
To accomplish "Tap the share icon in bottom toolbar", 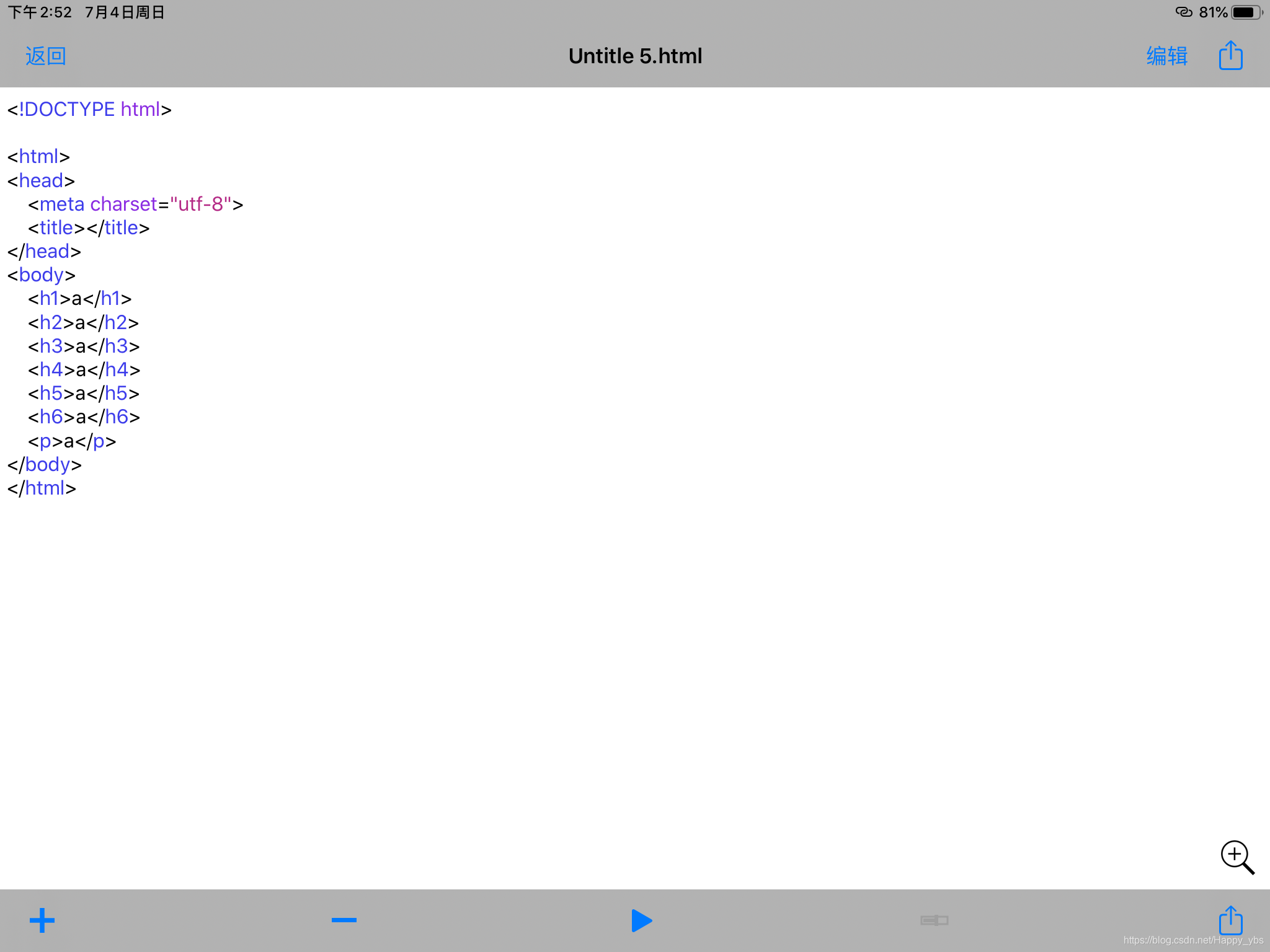I will pos(1230,920).
